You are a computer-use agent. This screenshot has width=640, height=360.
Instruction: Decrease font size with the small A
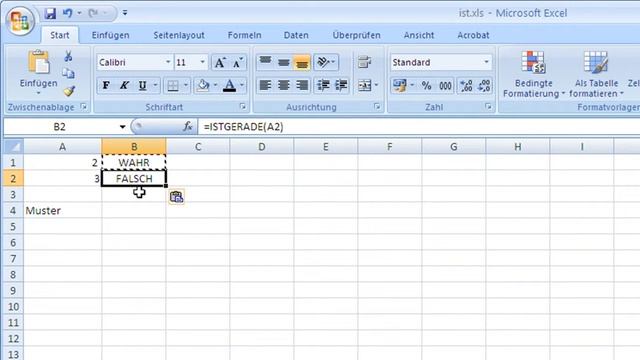(x=238, y=62)
